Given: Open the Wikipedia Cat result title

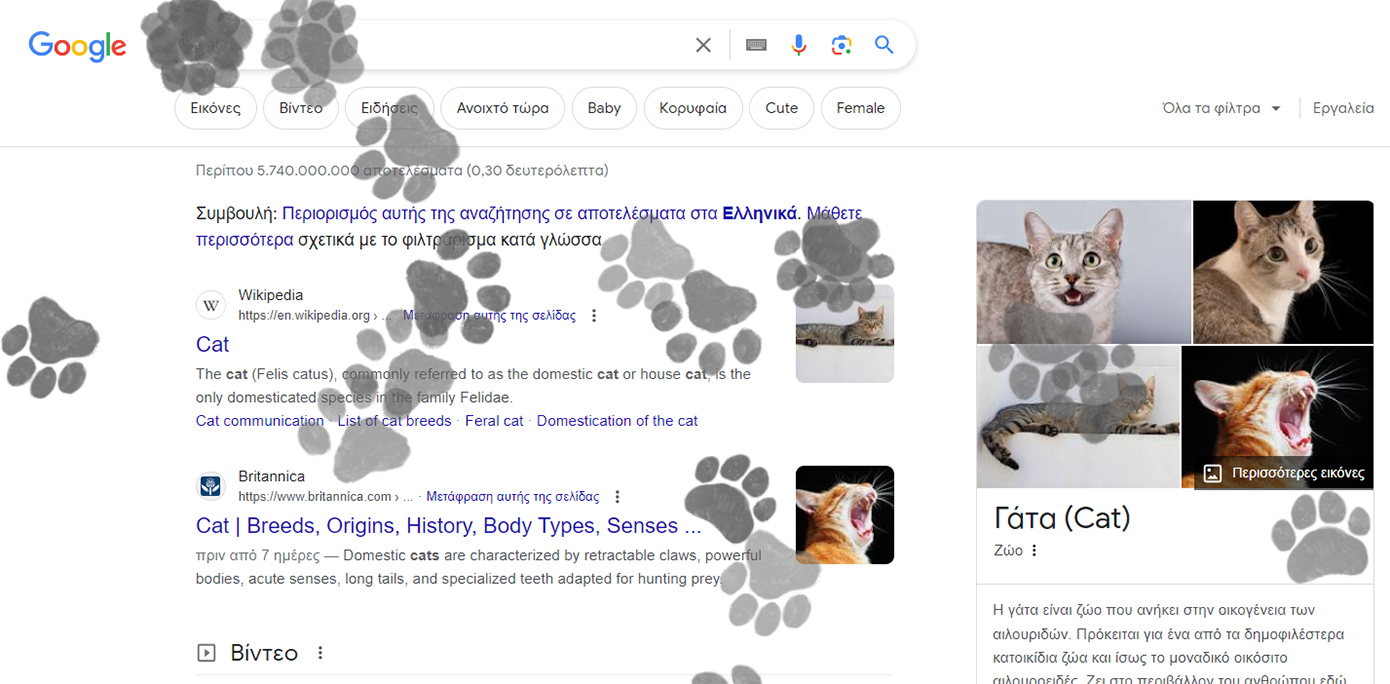Looking at the screenshot, I should 212,344.
